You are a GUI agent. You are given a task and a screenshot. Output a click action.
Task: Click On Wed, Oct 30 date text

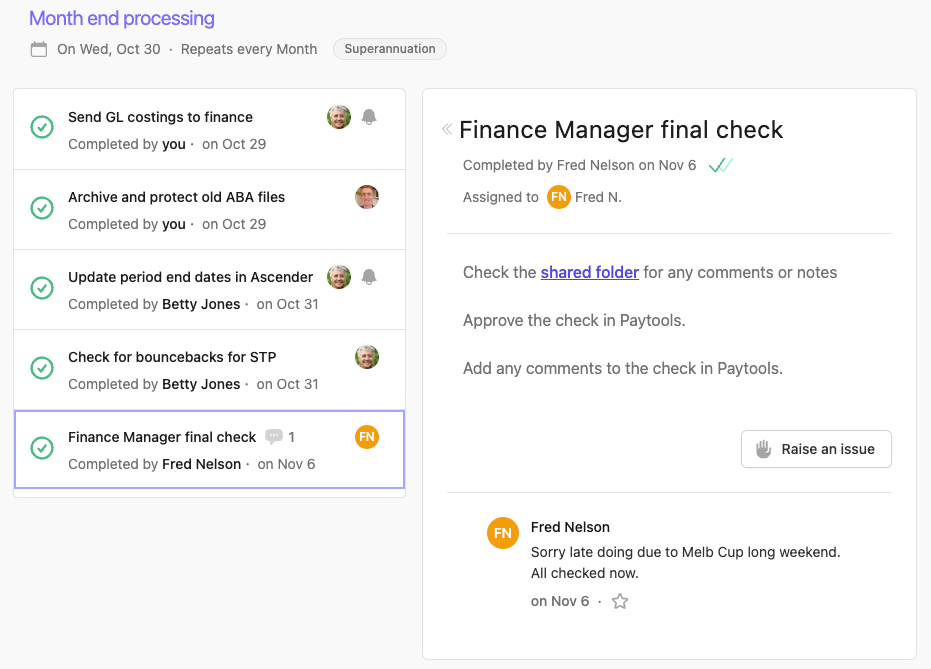coord(109,49)
